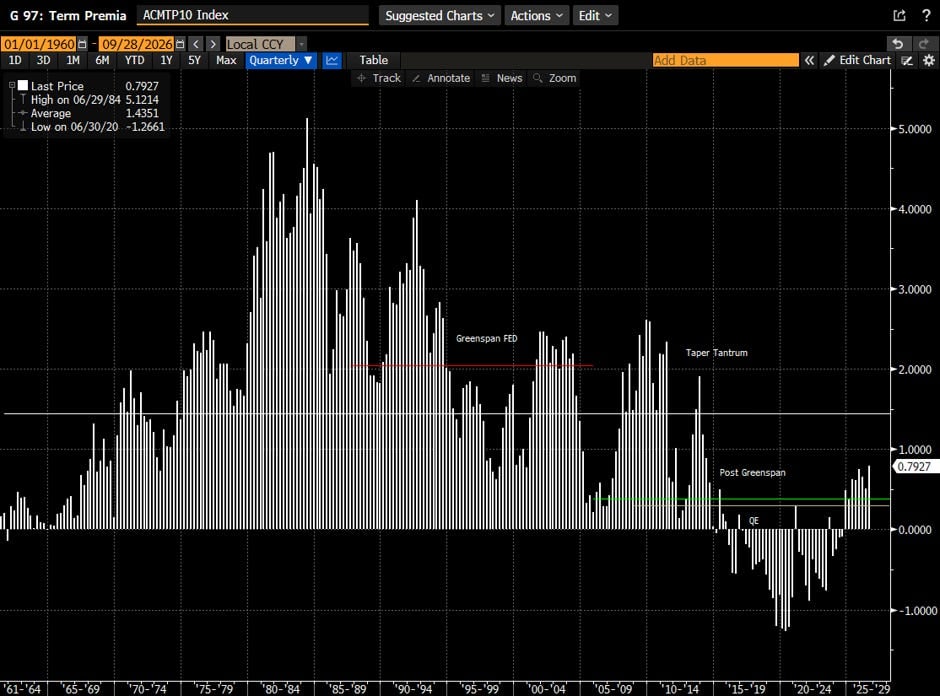Click the 01/01/1960 start date field
Viewport: 940px width, 696px height.
39,44
